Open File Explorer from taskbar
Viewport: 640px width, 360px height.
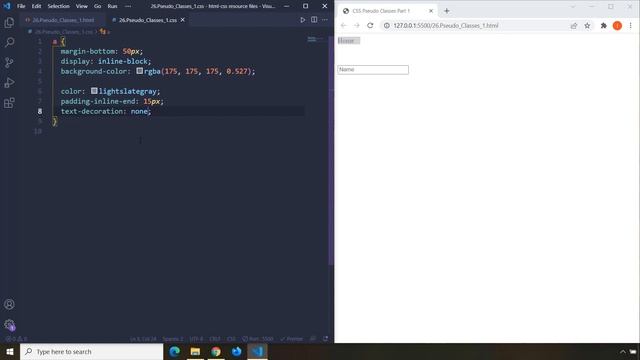[x=195, y=351]
